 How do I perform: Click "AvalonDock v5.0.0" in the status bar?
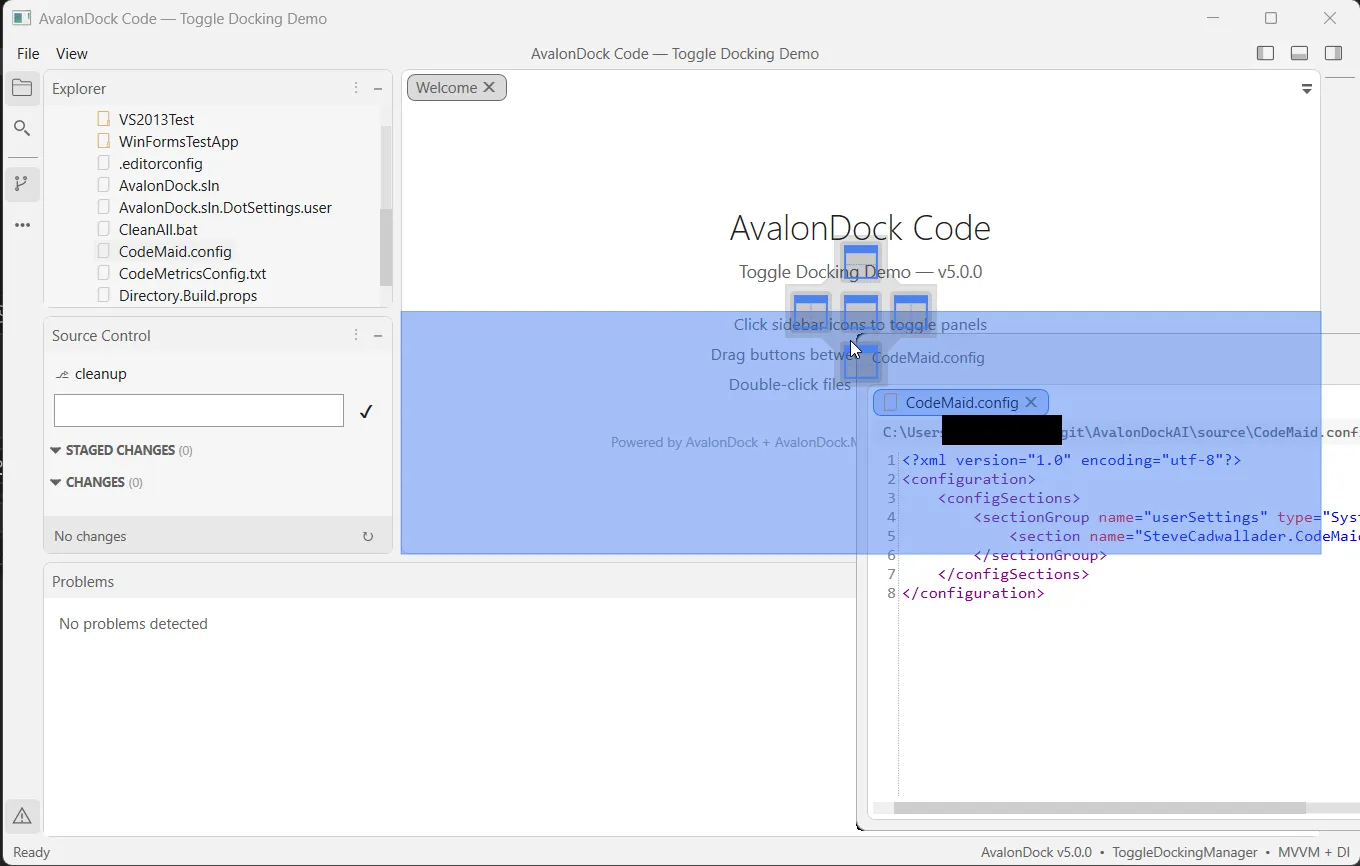(x=1036, y=852)
